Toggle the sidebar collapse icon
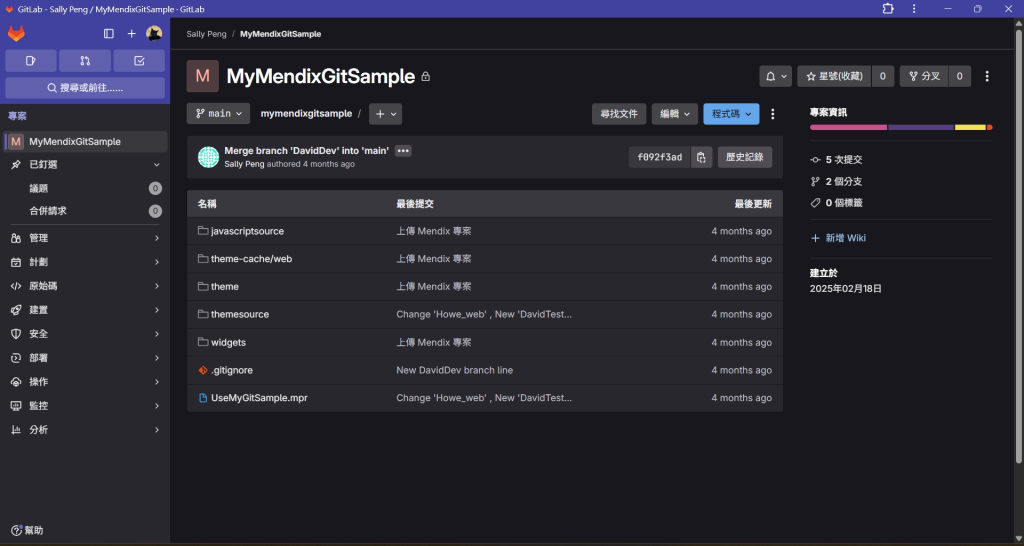This screenshot has height=546, width=1024. click(x=109, y=33)
